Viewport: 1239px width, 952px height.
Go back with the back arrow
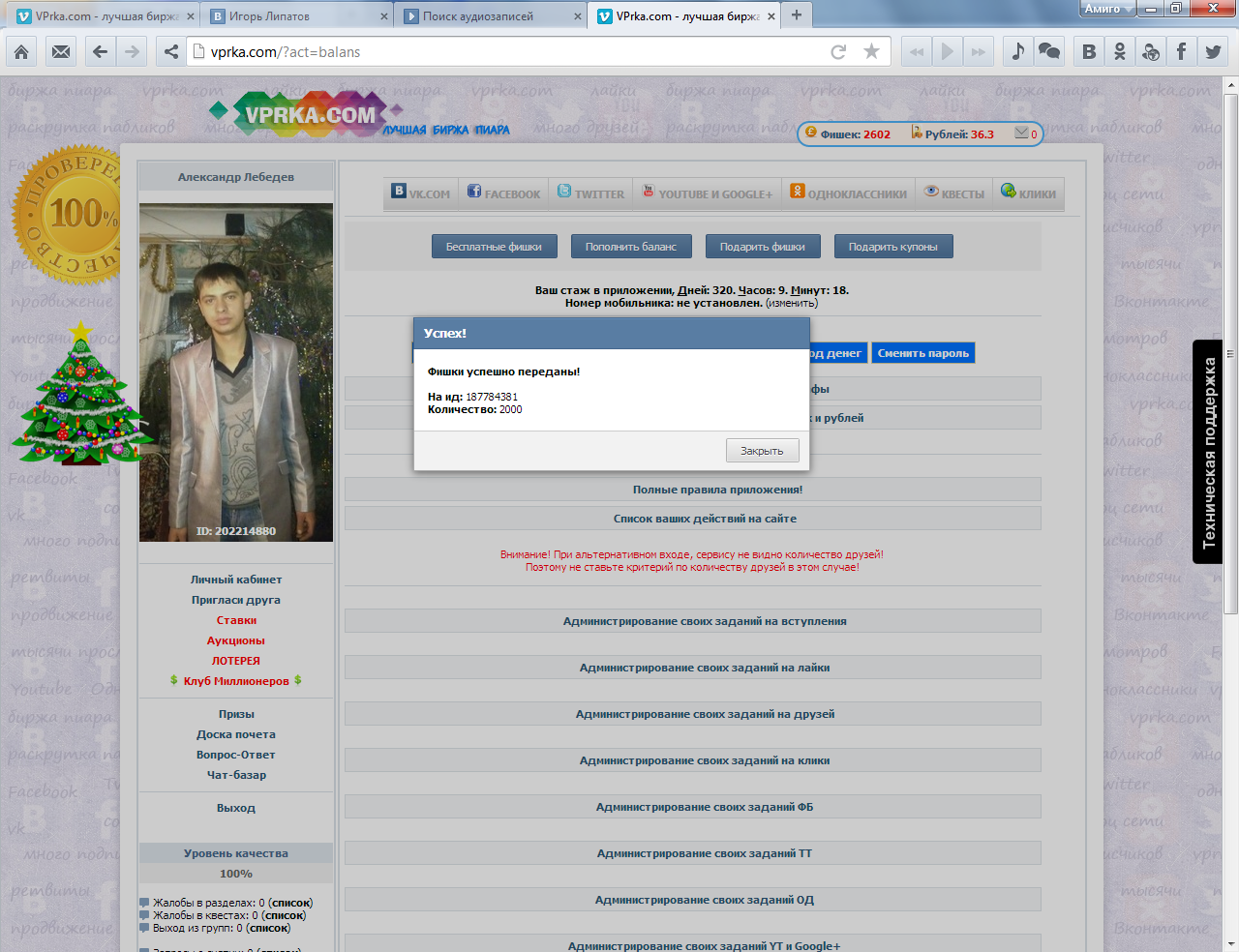coord(100,52)
